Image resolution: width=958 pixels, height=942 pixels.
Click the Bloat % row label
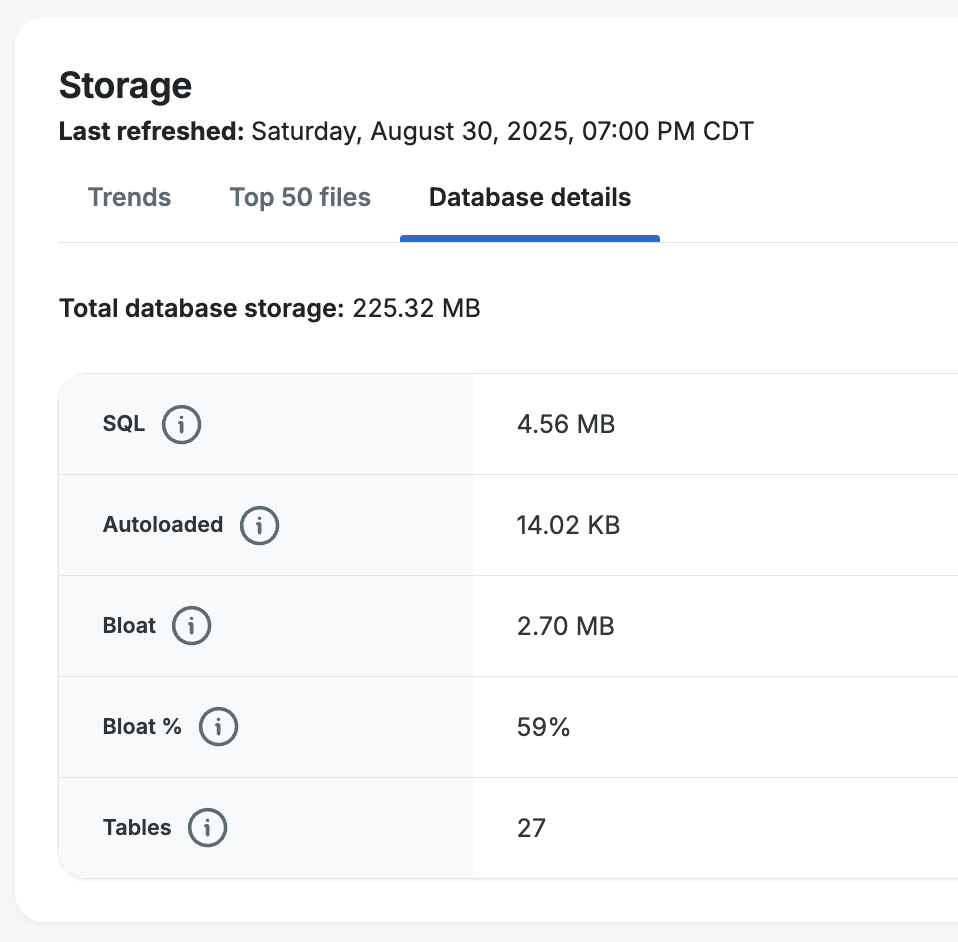click(x=142, y=727)
